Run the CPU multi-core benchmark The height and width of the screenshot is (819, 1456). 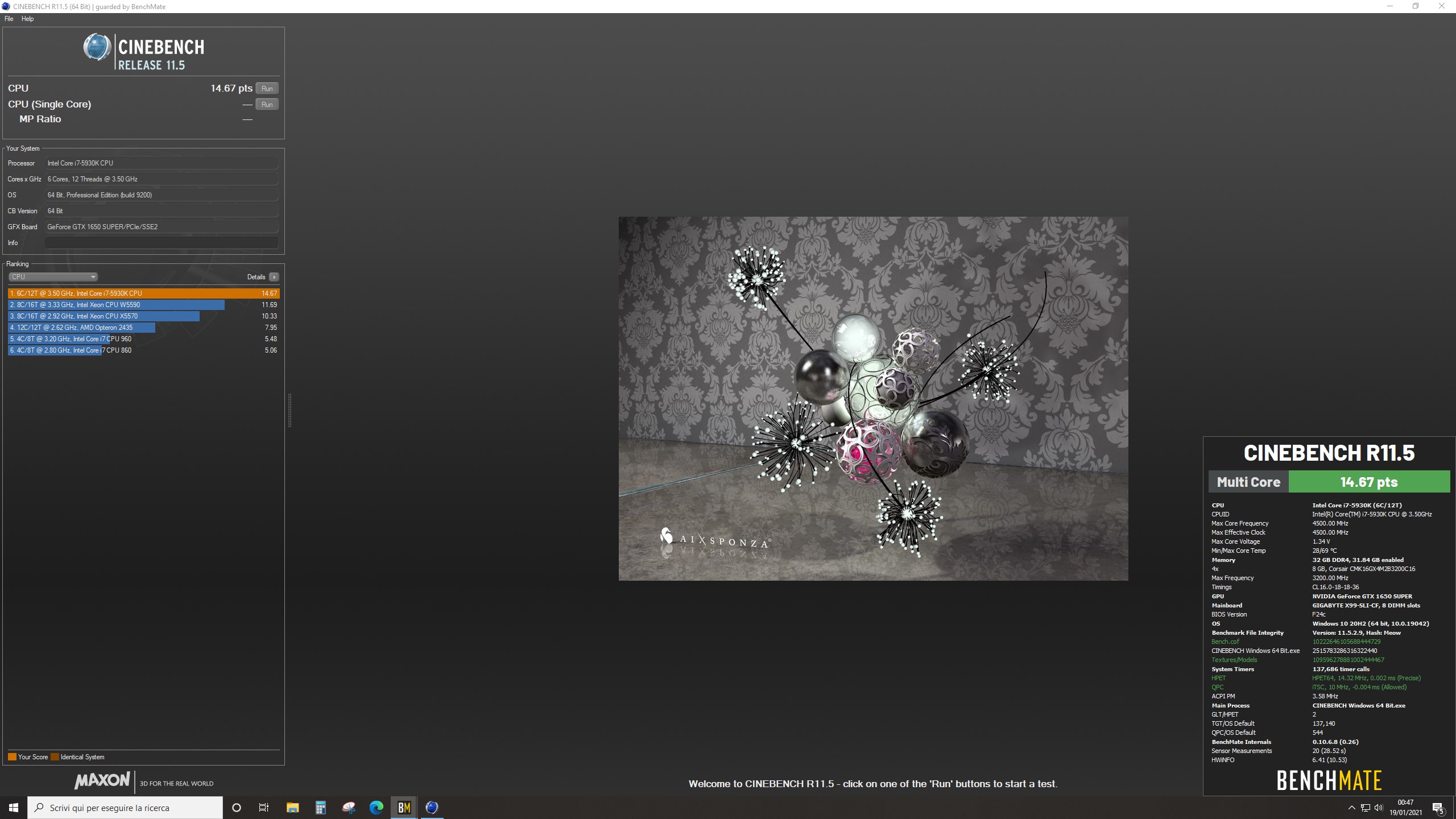point(267,88)
